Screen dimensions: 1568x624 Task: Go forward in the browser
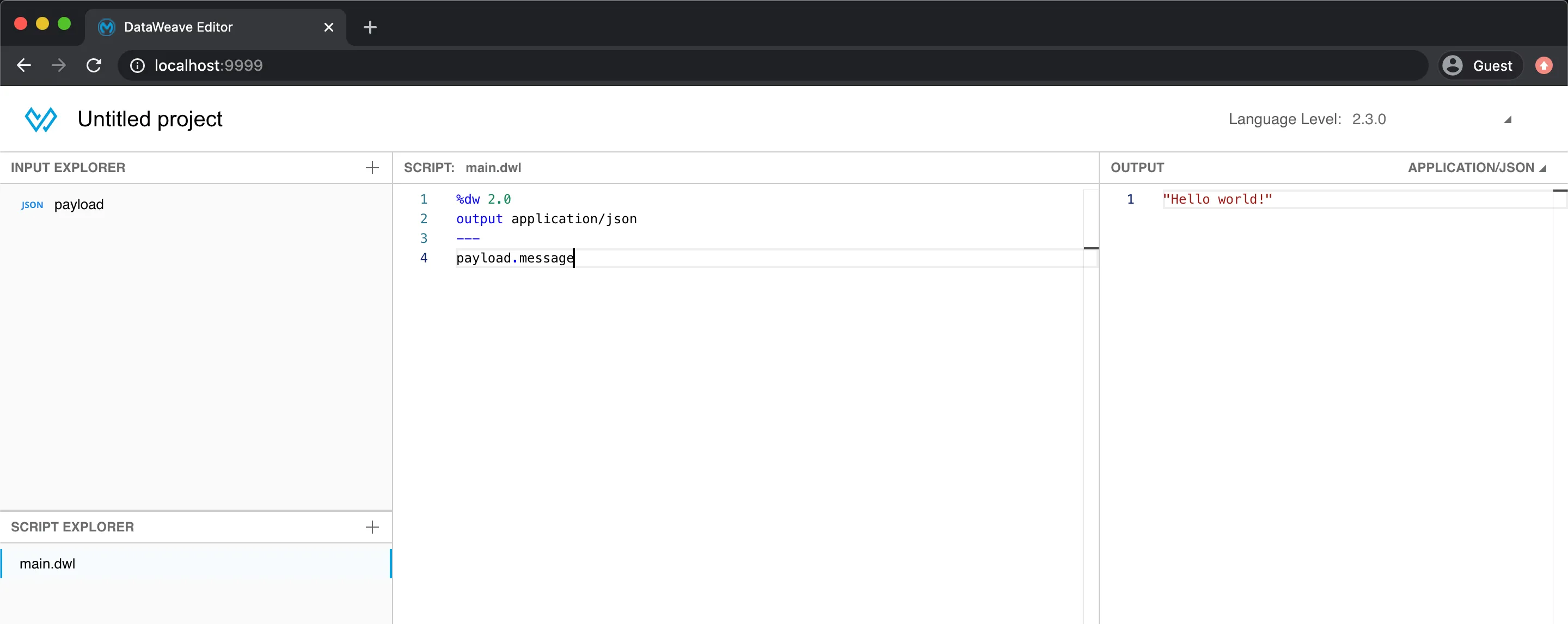(x=58, y=65)
